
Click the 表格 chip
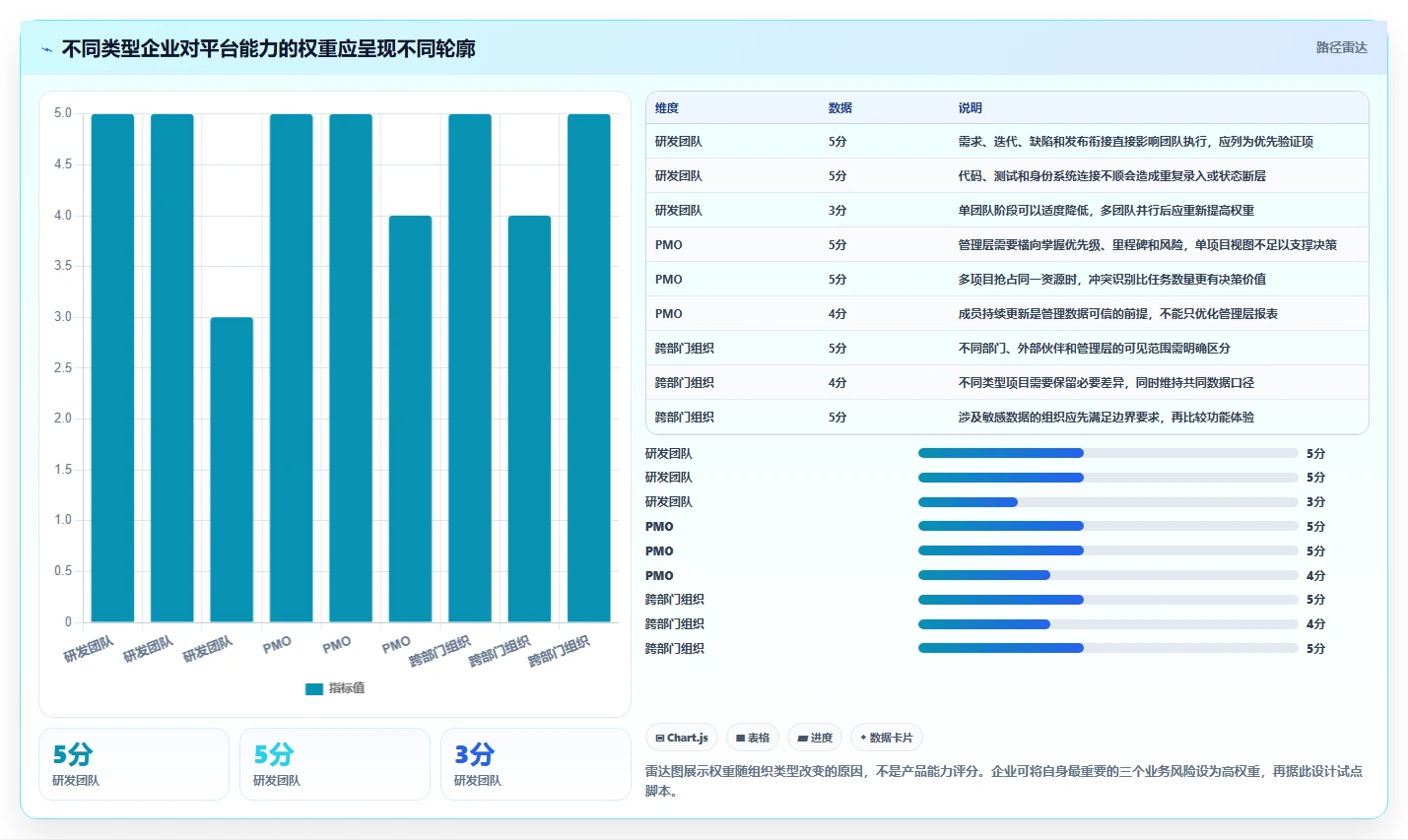753,738
